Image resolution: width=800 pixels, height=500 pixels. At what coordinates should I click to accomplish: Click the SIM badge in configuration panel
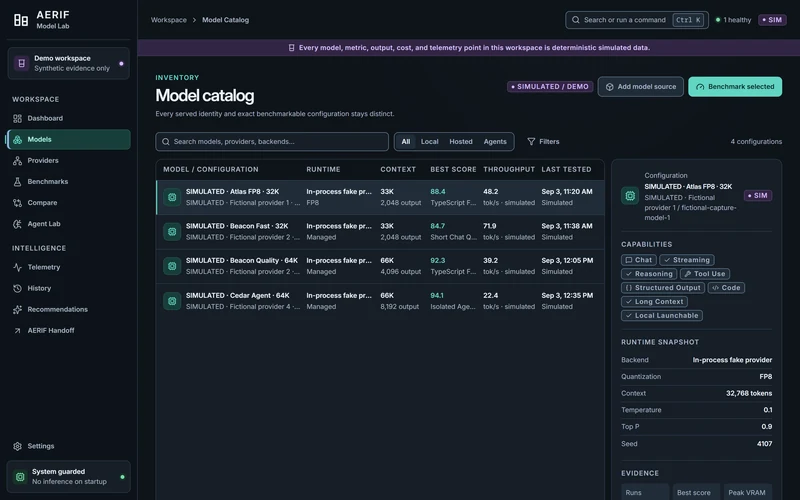click(758, 196)
